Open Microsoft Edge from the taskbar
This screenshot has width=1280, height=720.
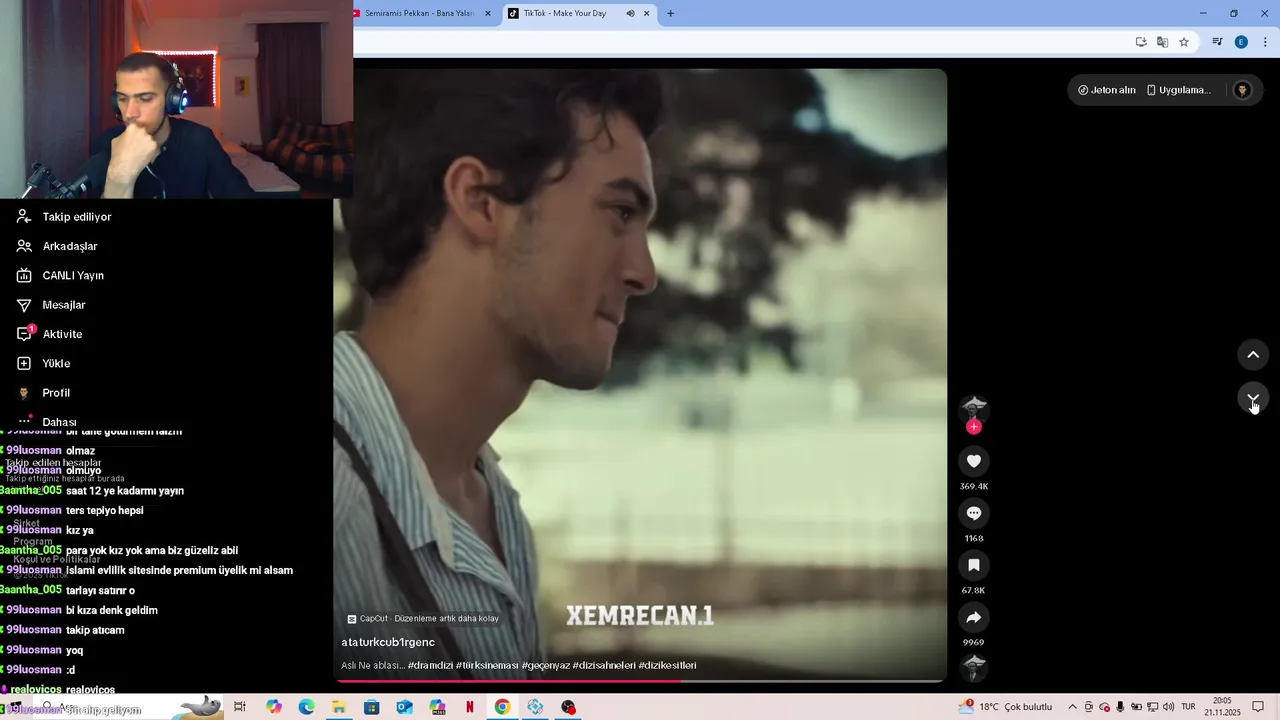pyautogui.click(x=306, y=707)
